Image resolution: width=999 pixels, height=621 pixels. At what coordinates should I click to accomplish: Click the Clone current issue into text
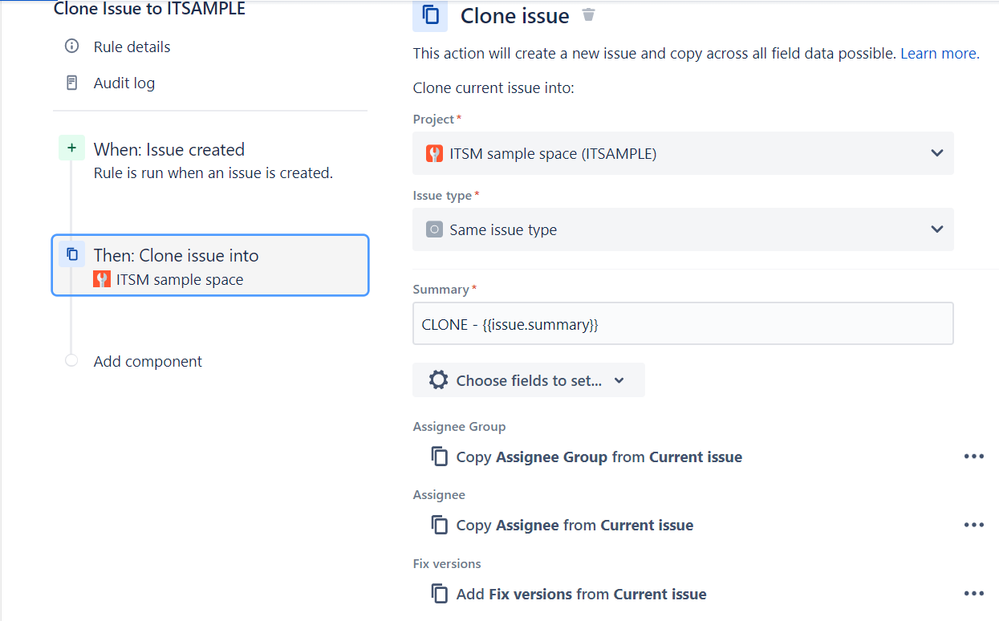click(493, 88)
